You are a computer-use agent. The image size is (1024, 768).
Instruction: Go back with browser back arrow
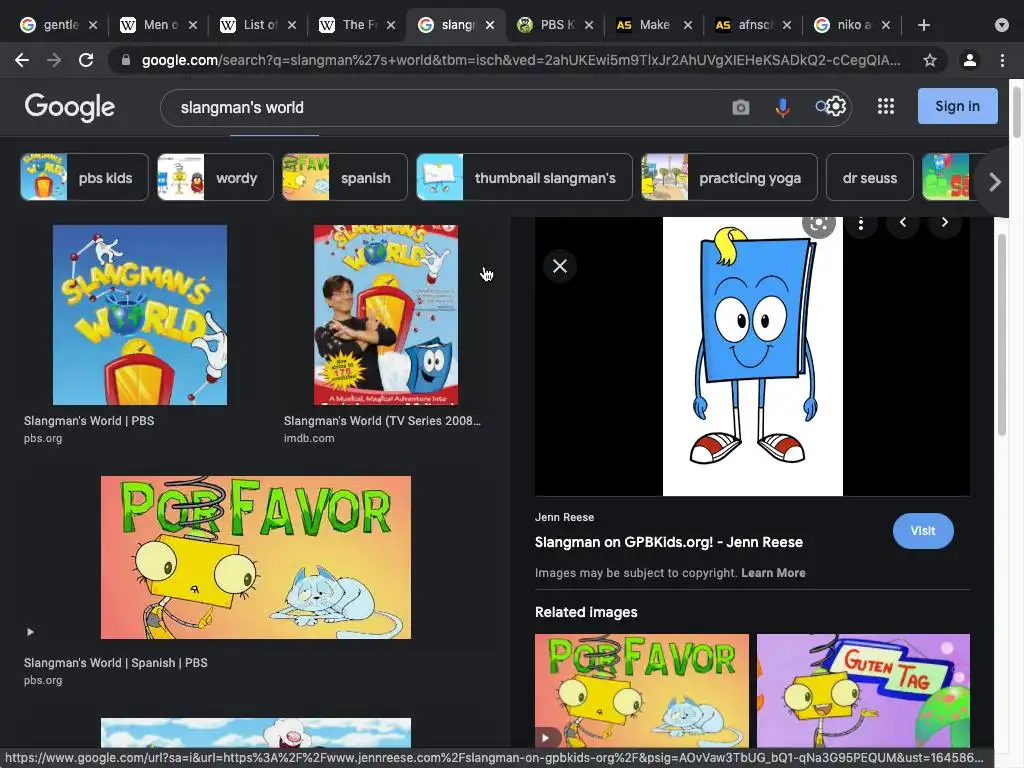(x=22, y=60)
